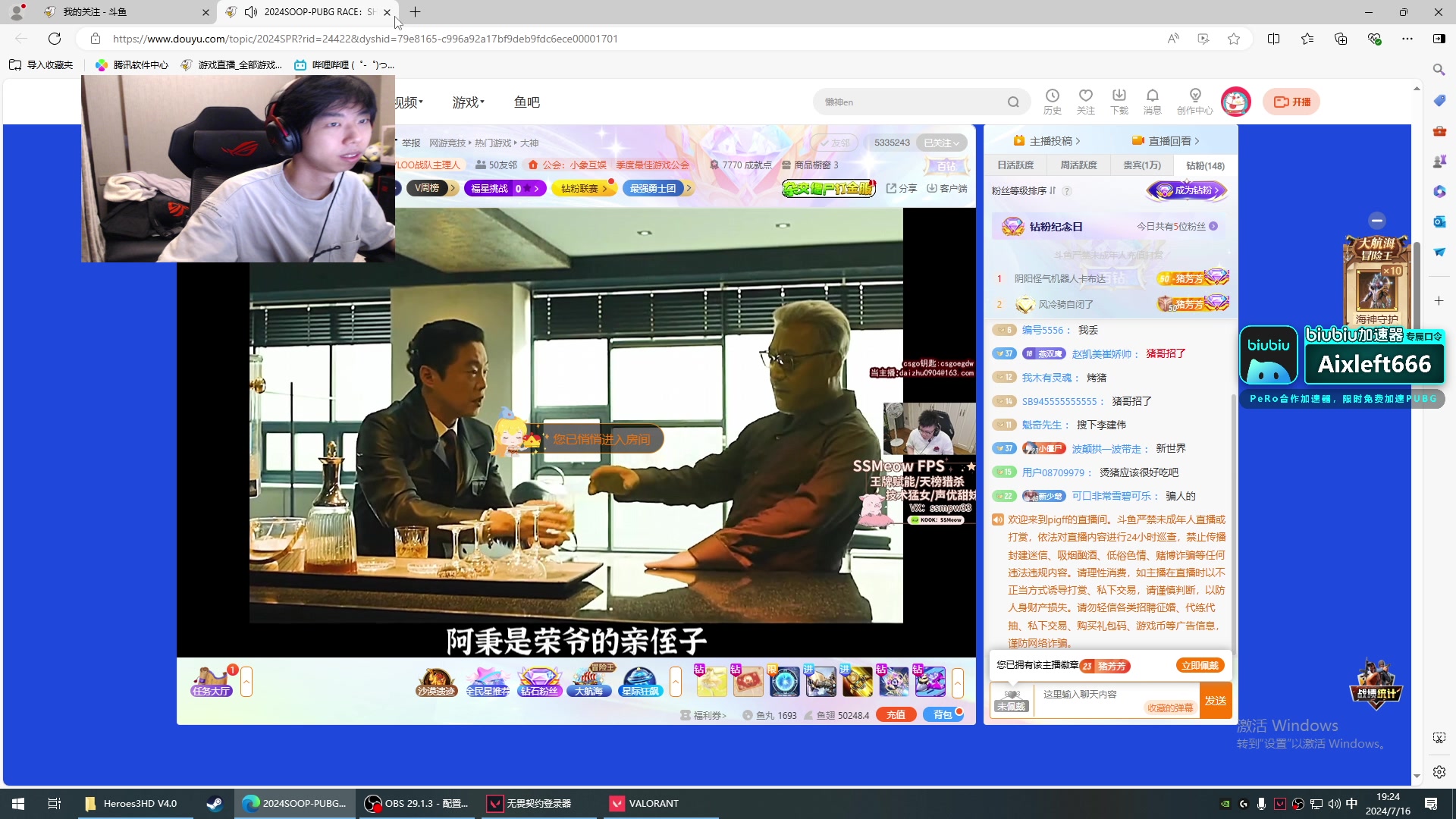The height and width of the screenshot is (819, 1456).
Task: Open Edge split screen icon
Action: click(x=1273, y=39)
